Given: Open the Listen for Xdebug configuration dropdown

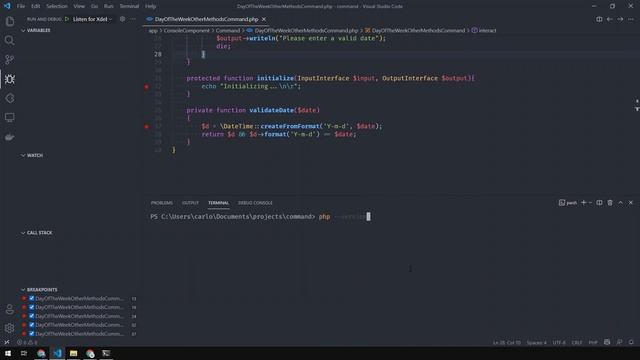Looking at the screenshot, I should pyautogui.click(x=92, y=19).
